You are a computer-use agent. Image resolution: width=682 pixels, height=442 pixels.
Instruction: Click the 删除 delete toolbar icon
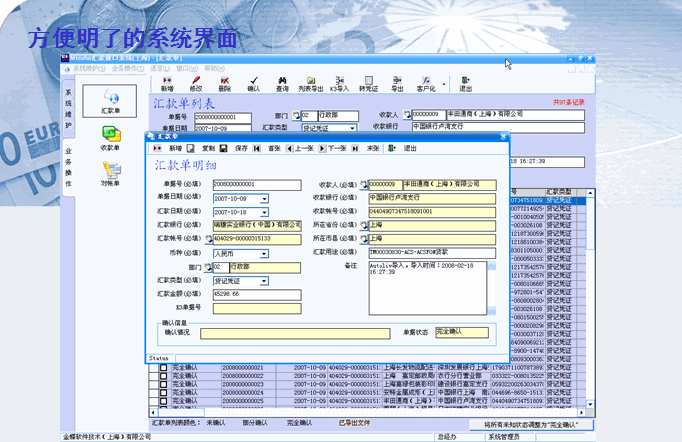coord(224,80)
